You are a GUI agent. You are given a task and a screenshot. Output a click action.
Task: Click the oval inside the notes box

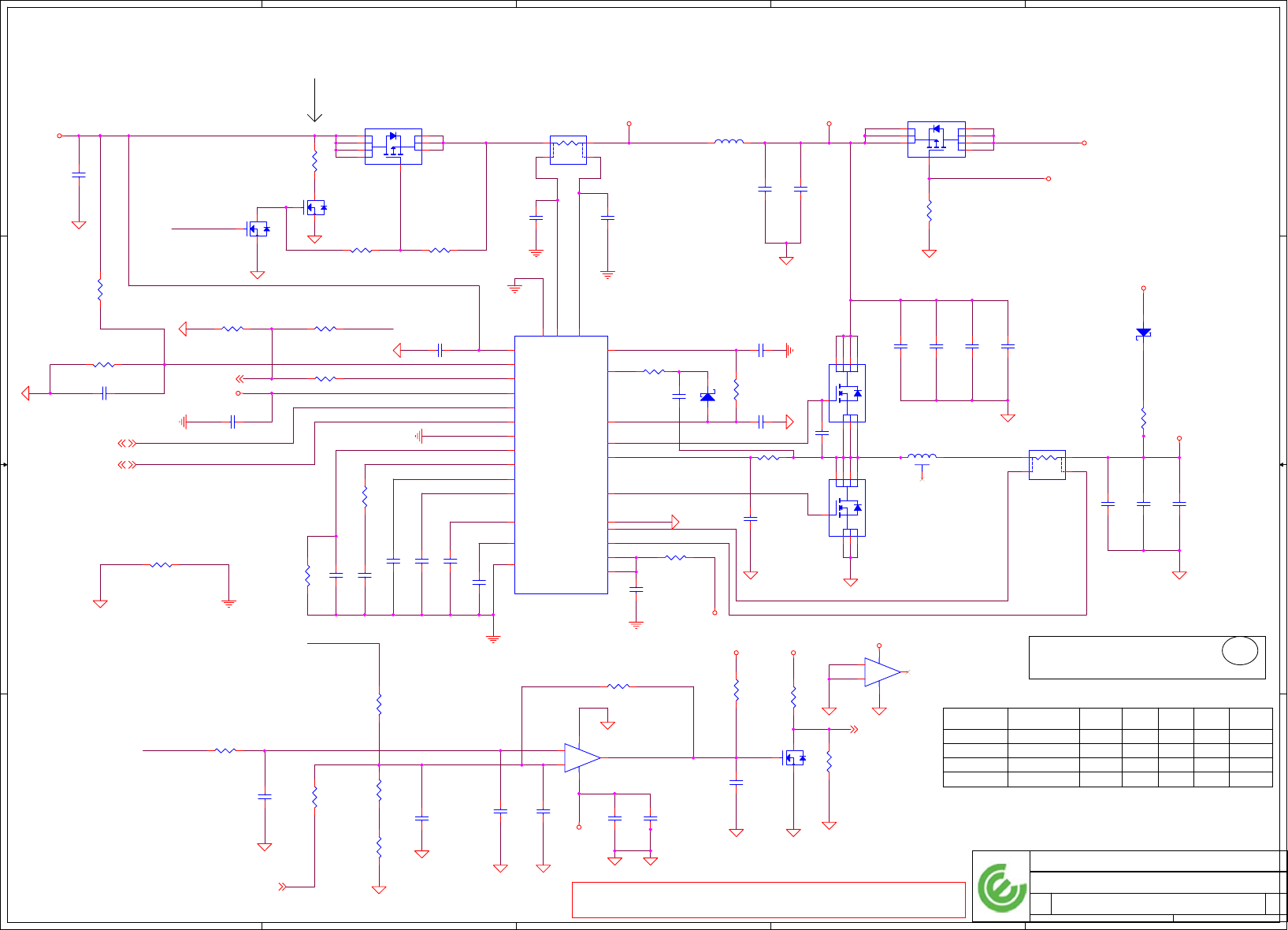pyautogui.click(x=1240, y=650)
